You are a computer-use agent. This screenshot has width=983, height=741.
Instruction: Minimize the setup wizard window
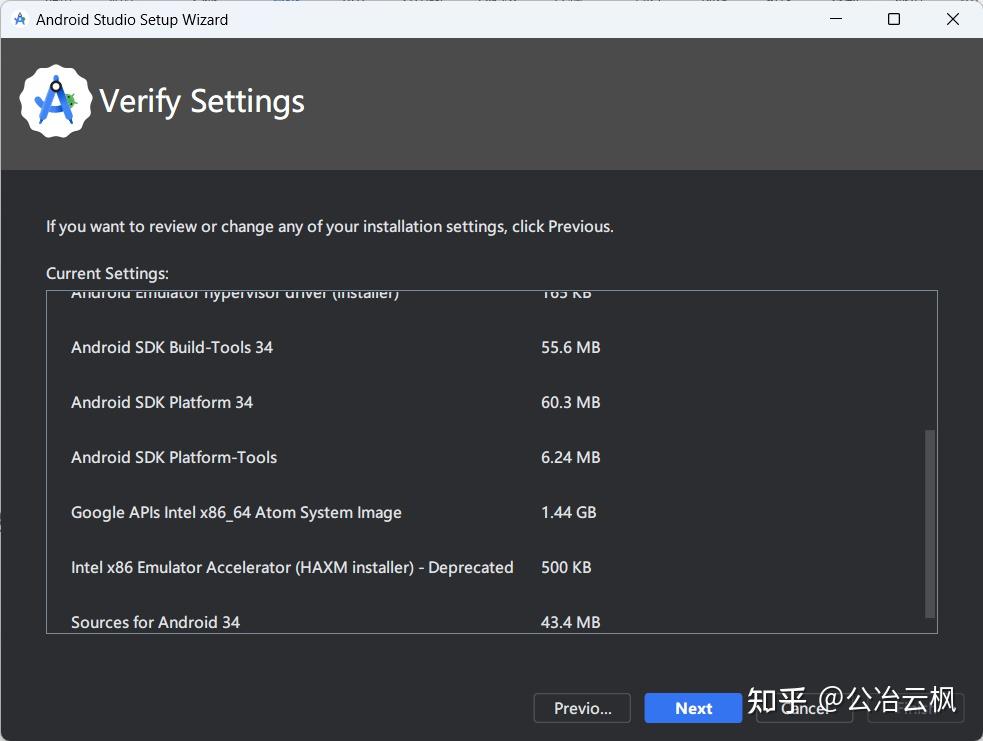coord(835,19)
